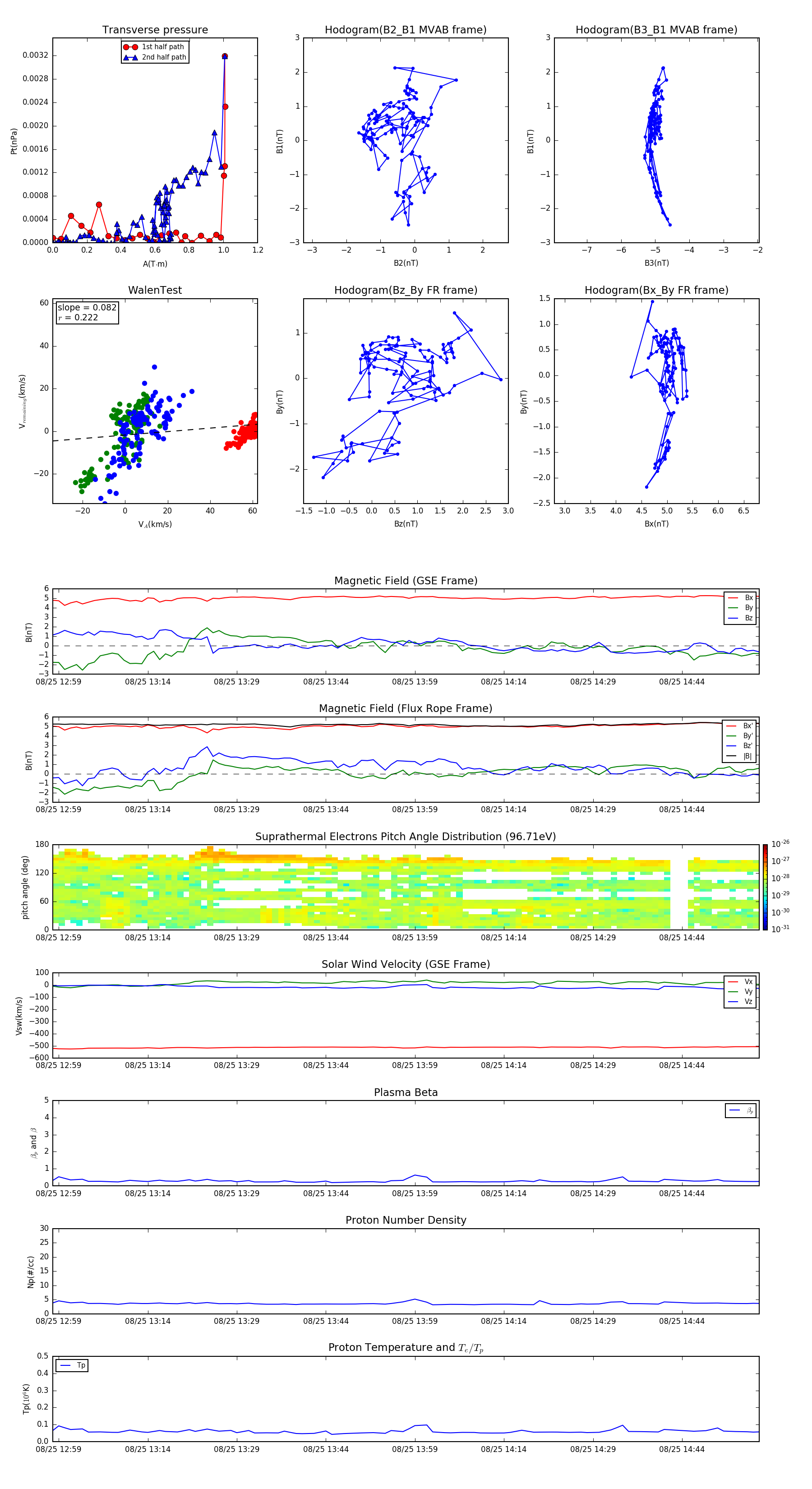Click "08/25 14:44" tick in Proton Temperature panel
812x1489 pixels.
point(681,1449)
